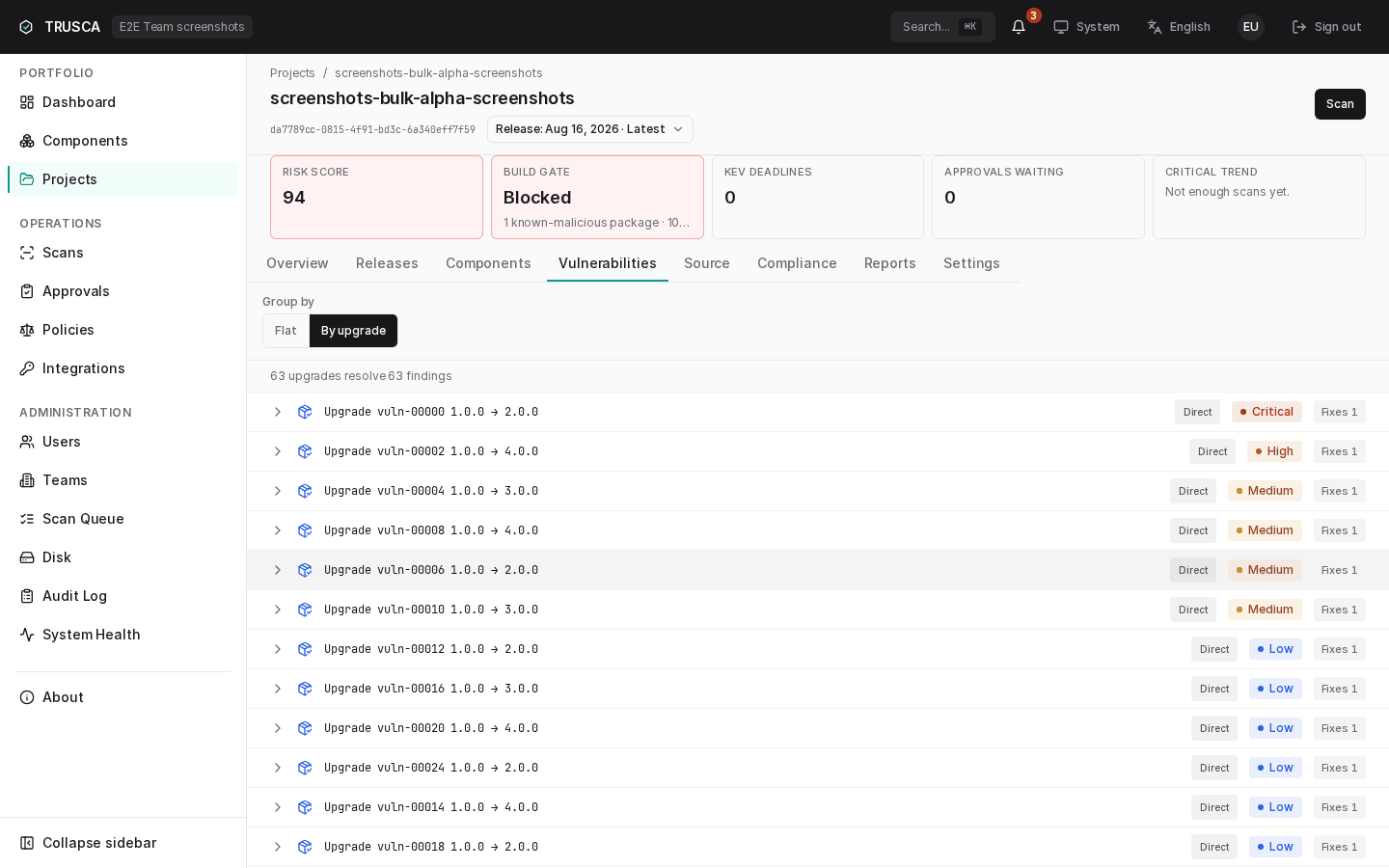Click the Medium badge on vuln-00004 row

click(1265, 491)
